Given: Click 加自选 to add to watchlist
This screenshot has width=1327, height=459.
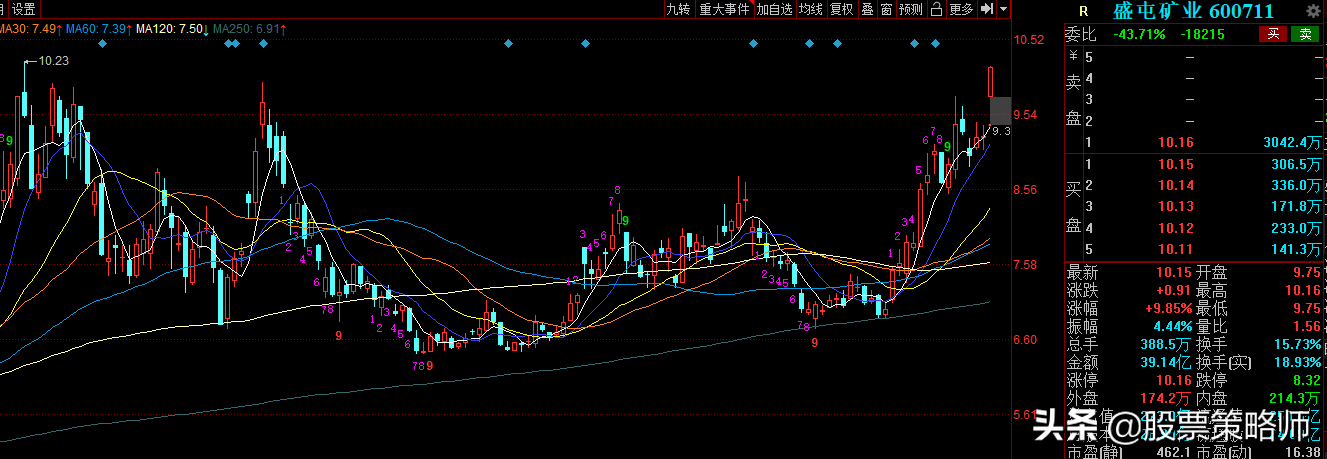Looking at the screenshot, I should coord(774,9).
